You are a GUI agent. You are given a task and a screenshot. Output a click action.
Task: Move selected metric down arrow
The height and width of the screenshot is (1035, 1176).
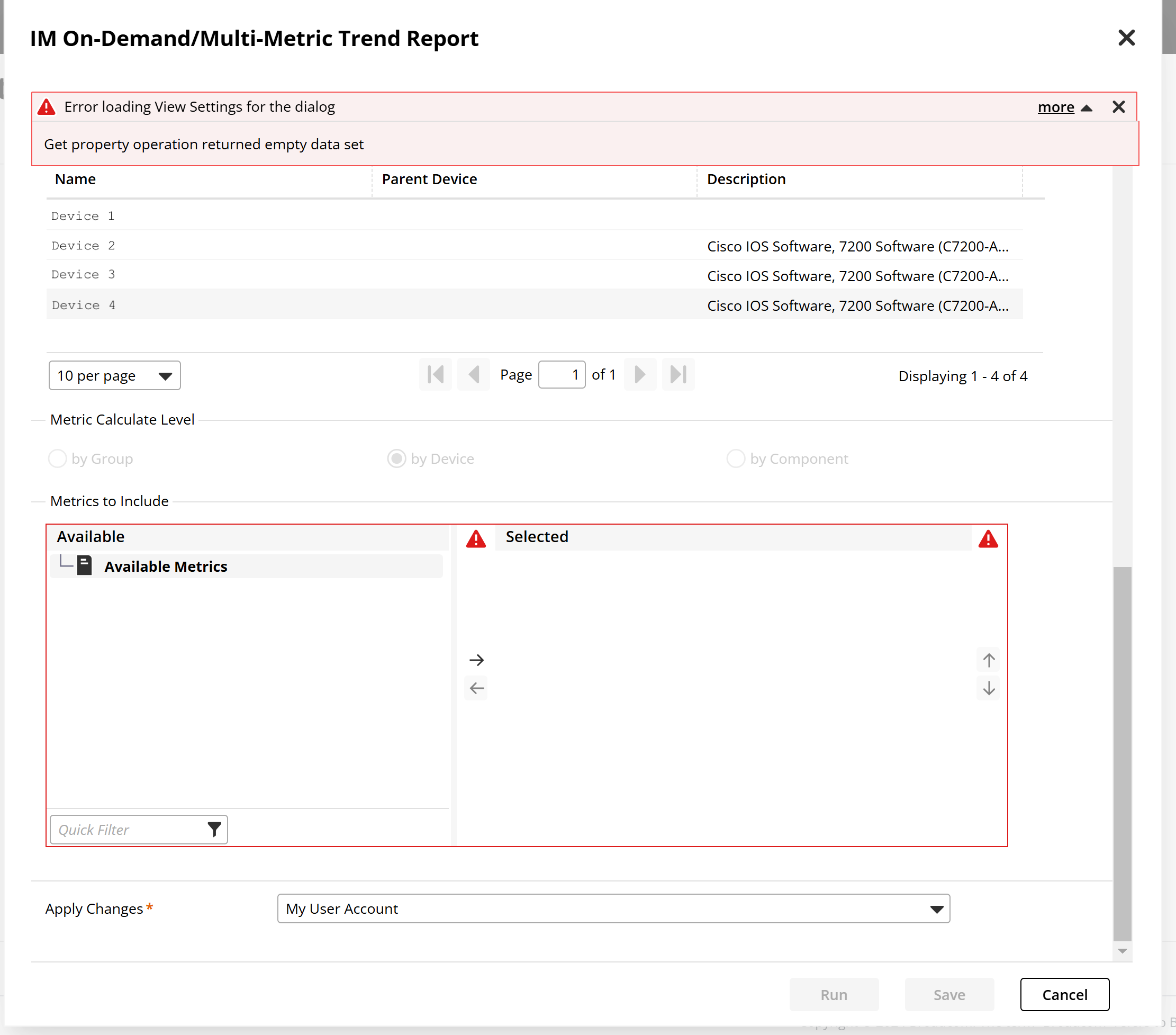(989, 688)
